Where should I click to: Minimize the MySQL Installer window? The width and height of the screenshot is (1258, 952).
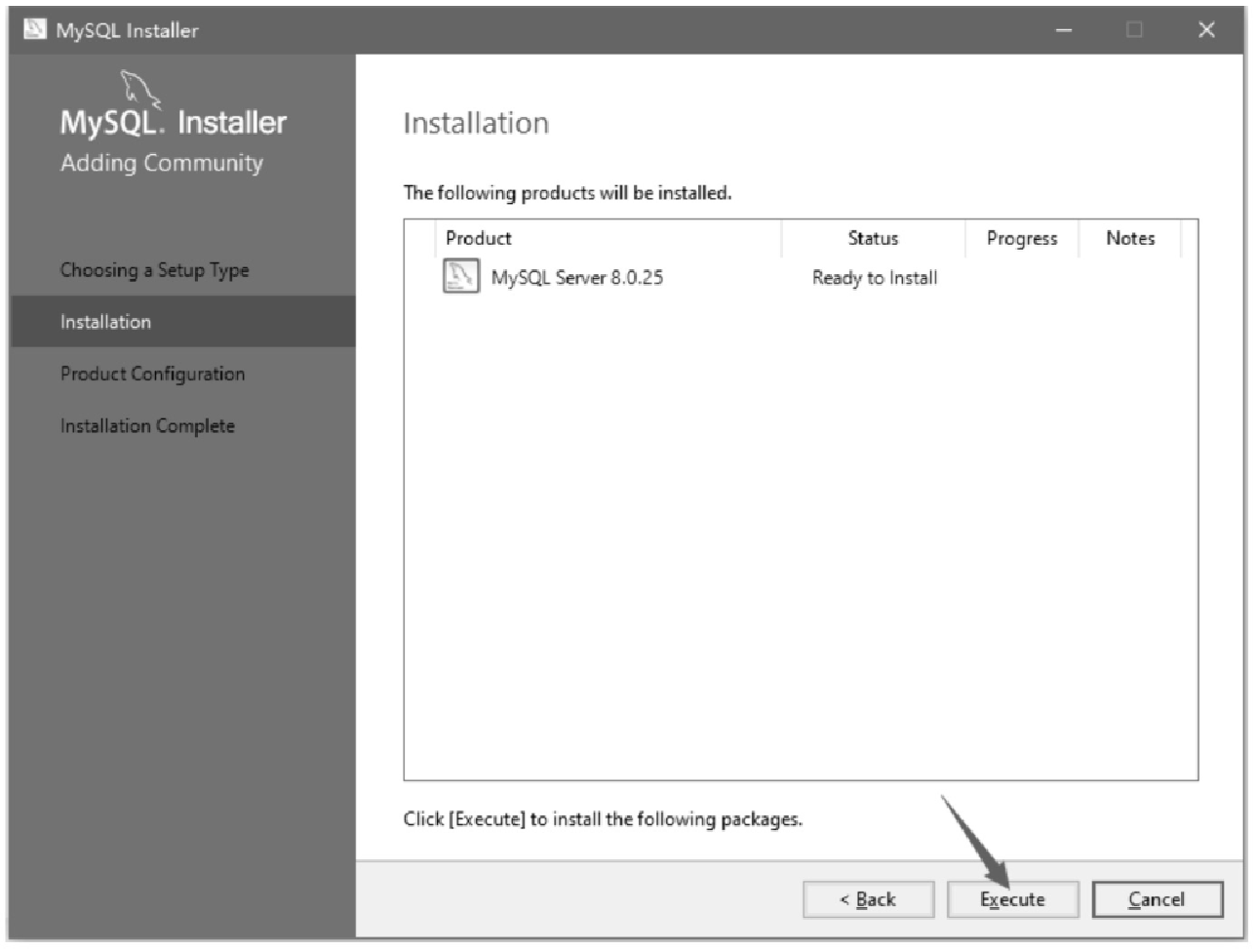[1063, 30]
